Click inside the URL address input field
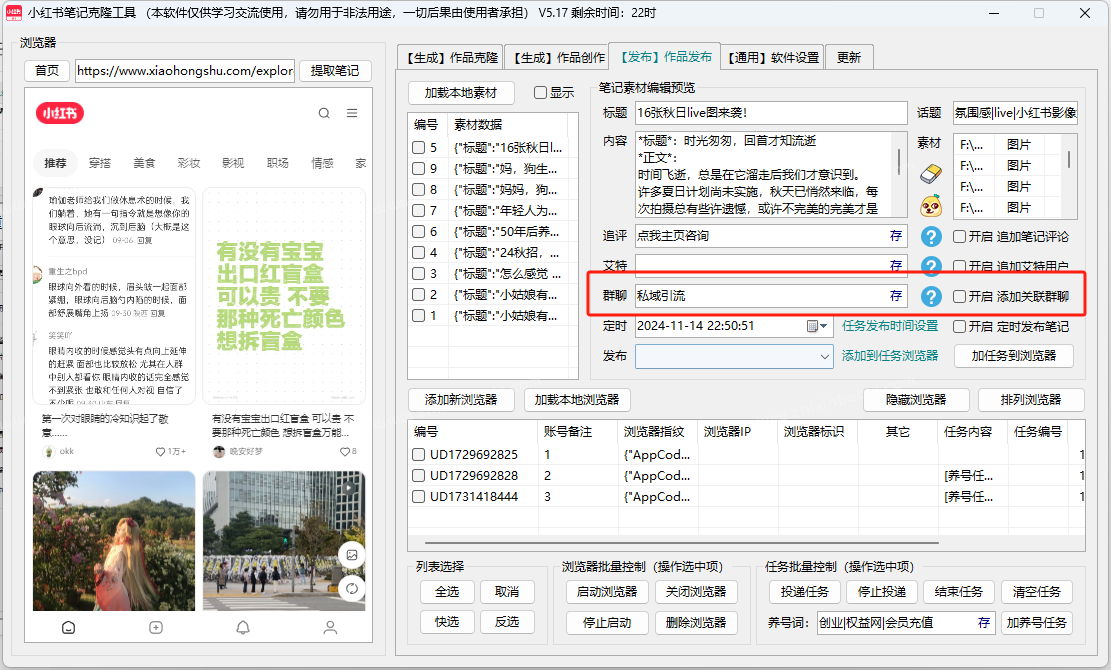This screenshot has height=670, width=1111. [x=184, y=71]
